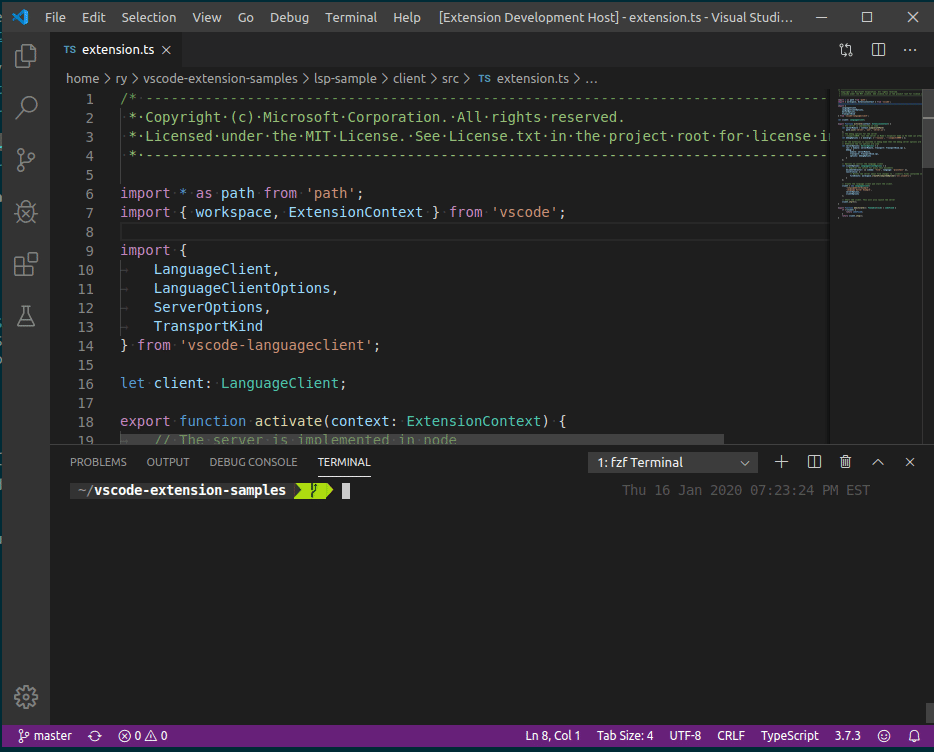Change Tab Size: 4 indentation setting
934x752 pixels.
625,736
